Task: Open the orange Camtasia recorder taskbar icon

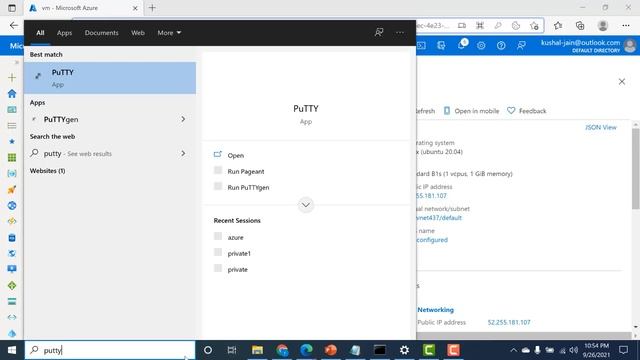Action: (453, 350)
